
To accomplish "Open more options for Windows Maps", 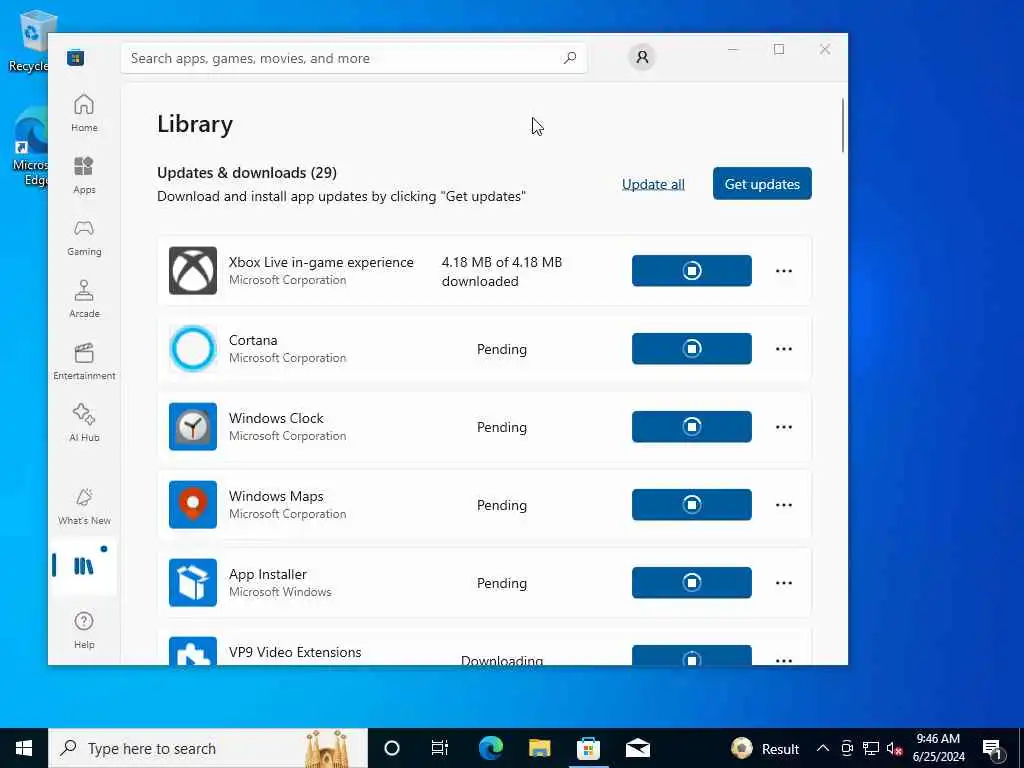I will pyautogui.click(x=784, y=505).
